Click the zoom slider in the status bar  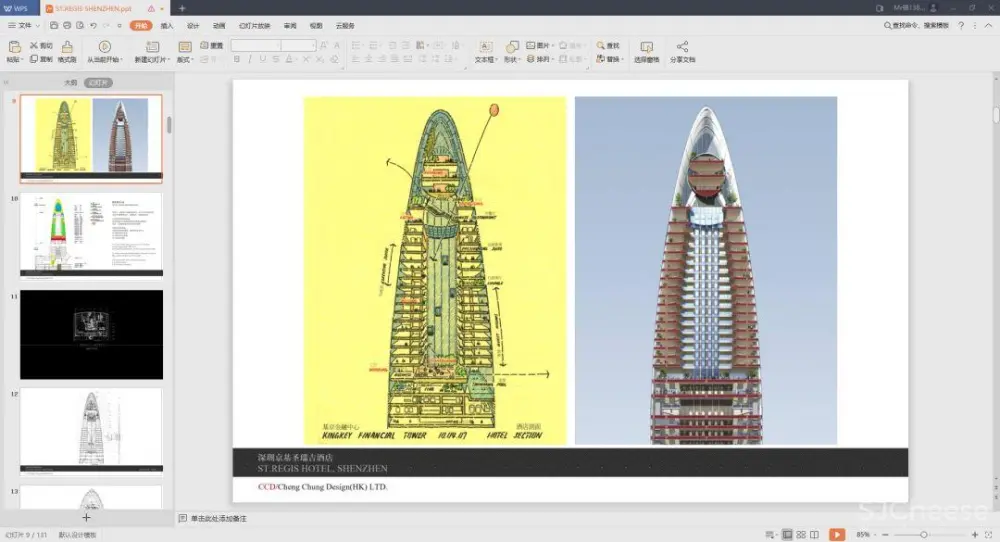[923, 535]
